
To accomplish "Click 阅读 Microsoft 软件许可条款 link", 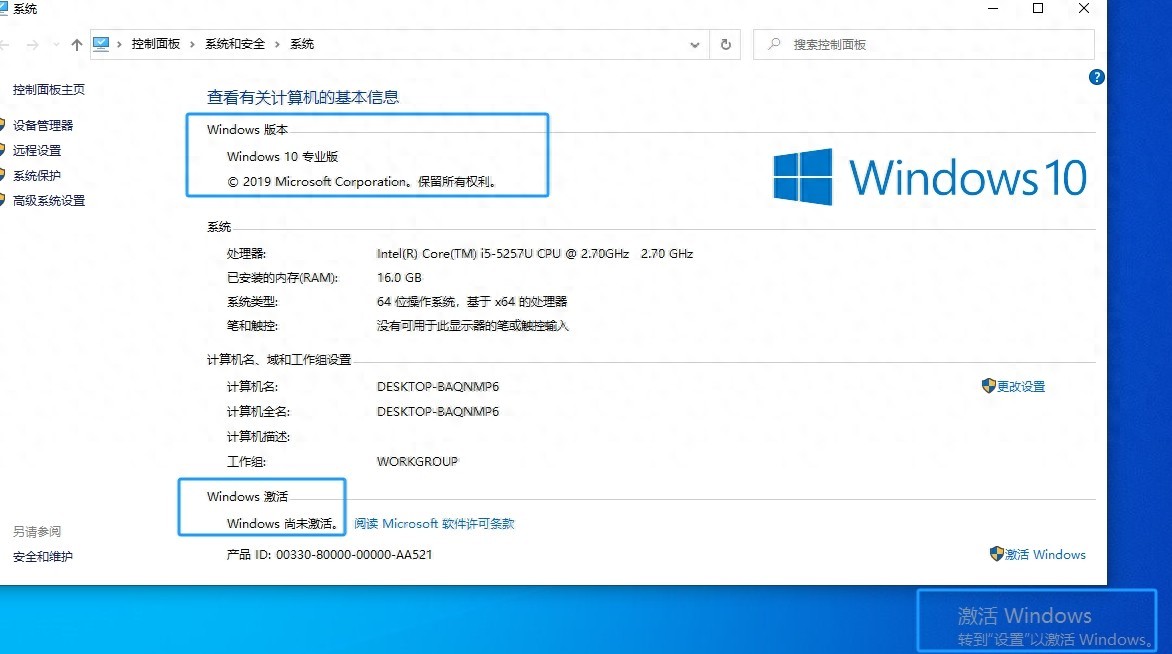I will coord(436,523).
